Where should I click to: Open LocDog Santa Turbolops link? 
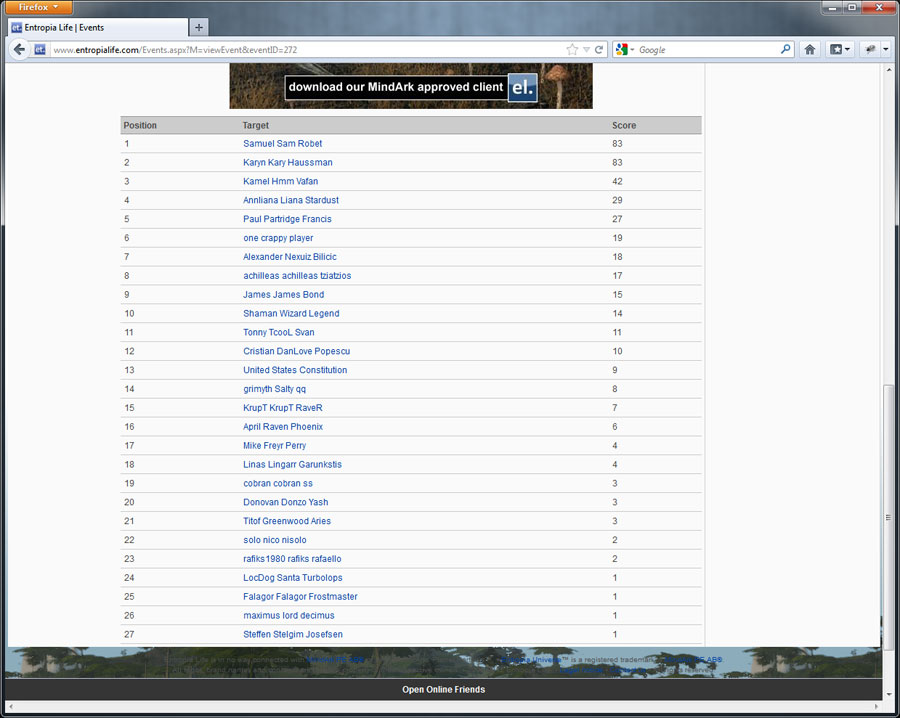pyautogui.click(x=293, y=578)
